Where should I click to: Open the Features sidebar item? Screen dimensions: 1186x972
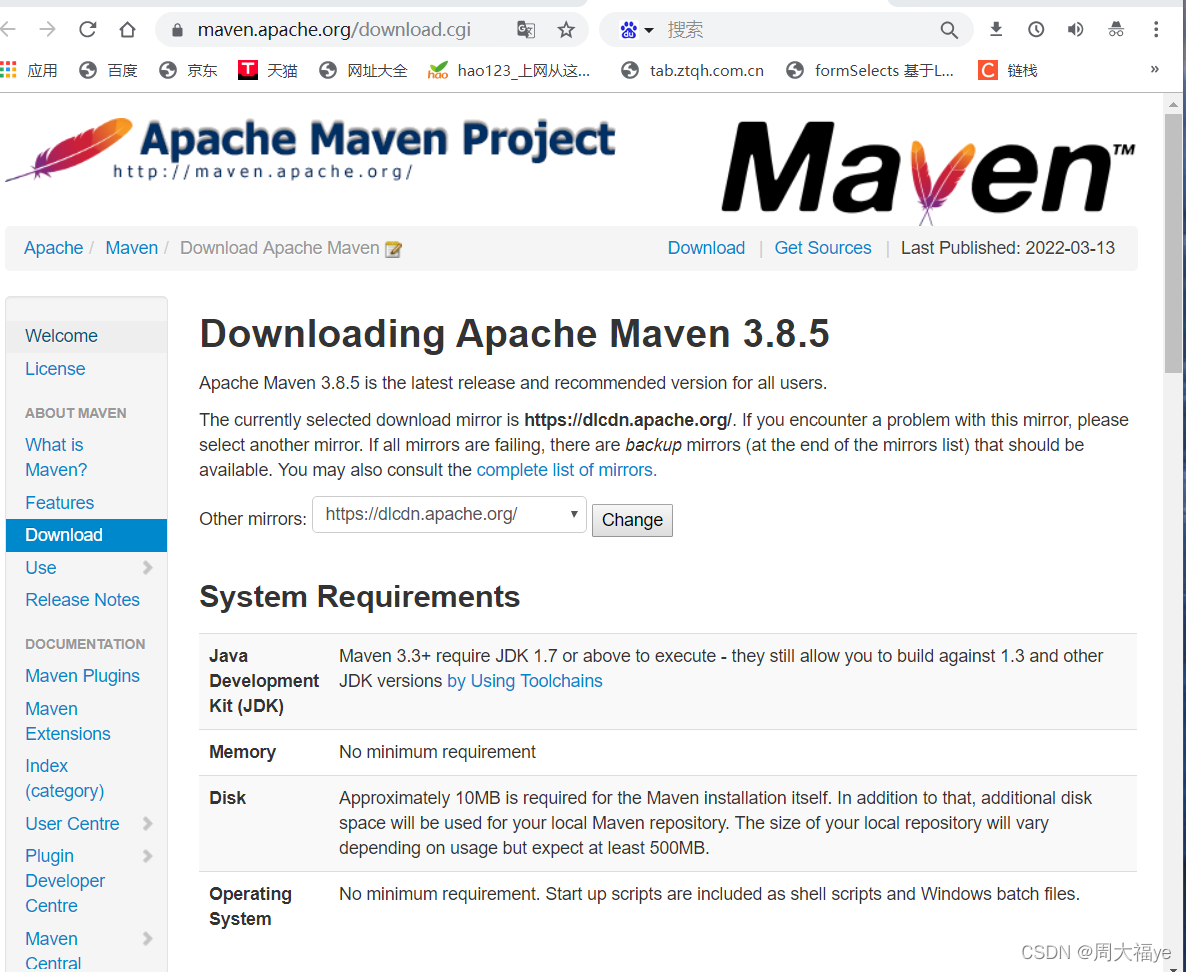86,503
